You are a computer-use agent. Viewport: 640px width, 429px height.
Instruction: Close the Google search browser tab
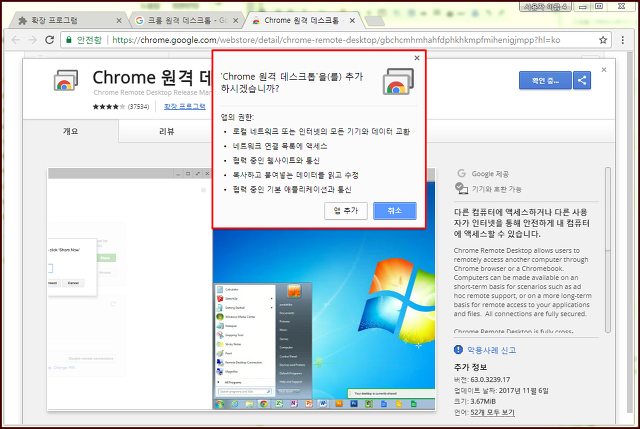click(236, 20)
